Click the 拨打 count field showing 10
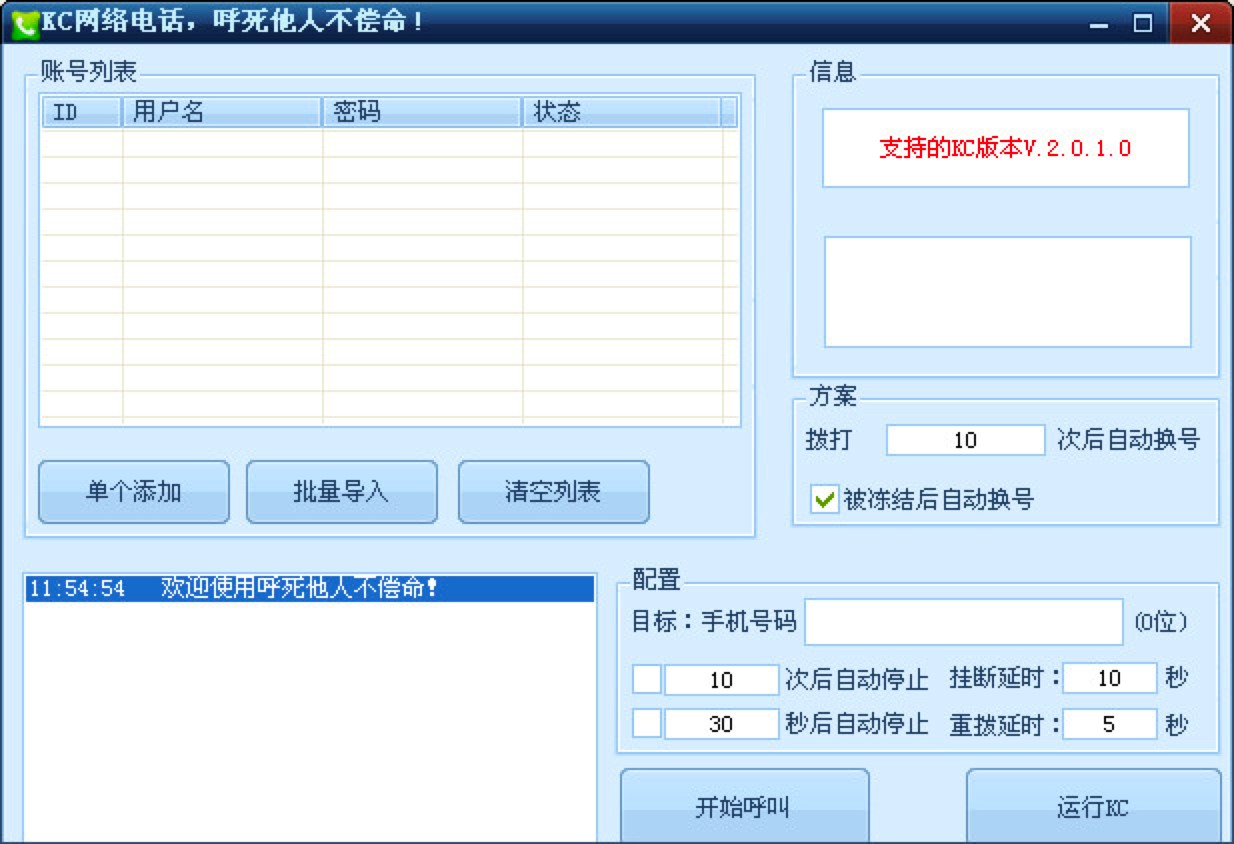Screen dimensions: 1234x844 [x=966, y=440]
